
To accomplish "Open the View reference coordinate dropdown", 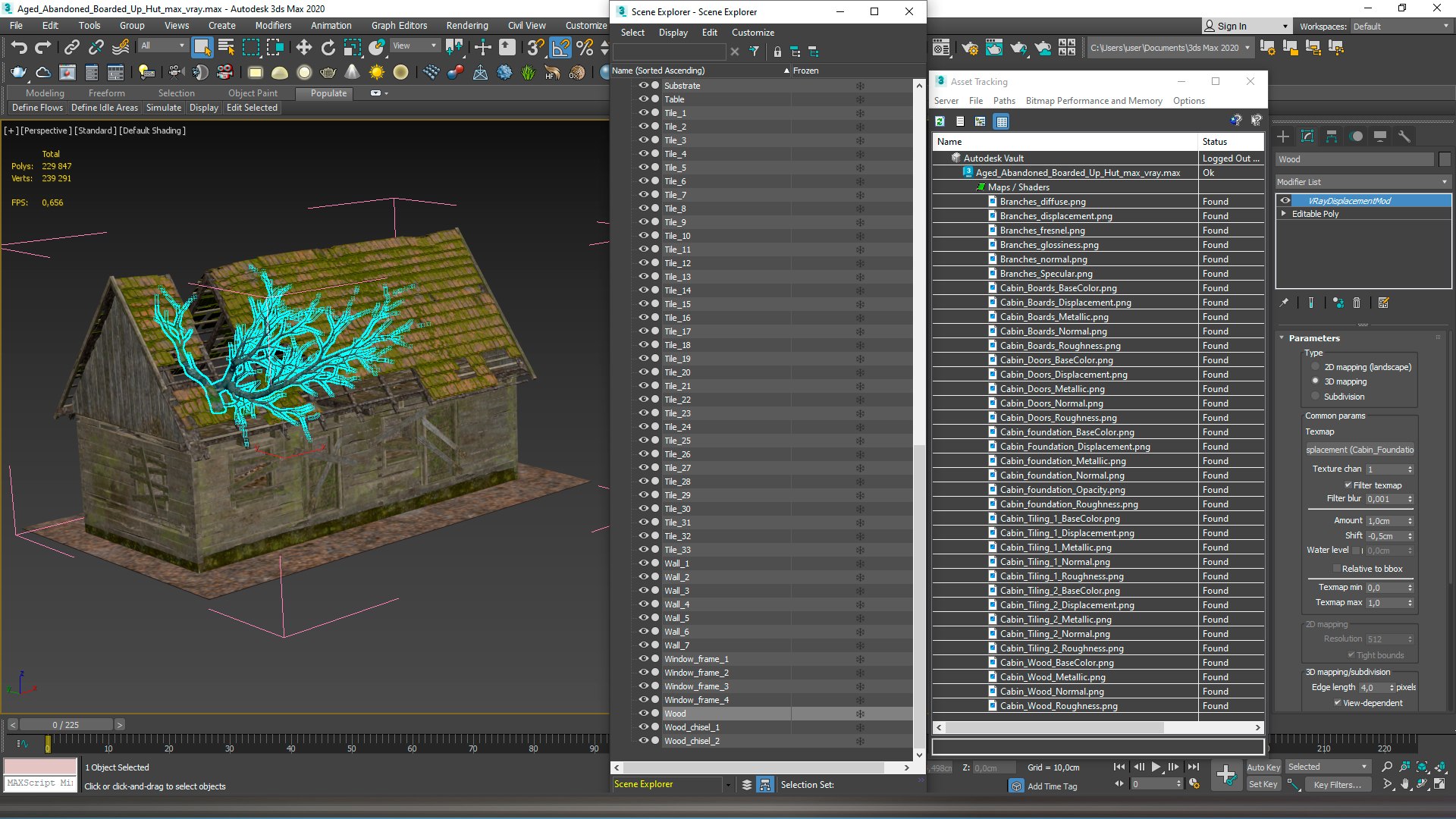I will (x=415, y=46).
